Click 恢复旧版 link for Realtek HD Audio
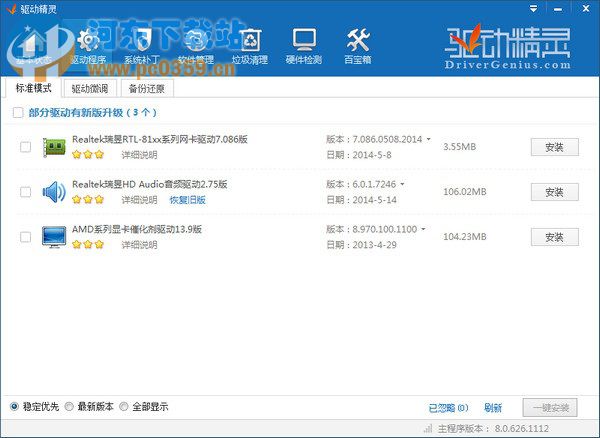The width and height of the screenshot is (600, 438). (188, 200)
